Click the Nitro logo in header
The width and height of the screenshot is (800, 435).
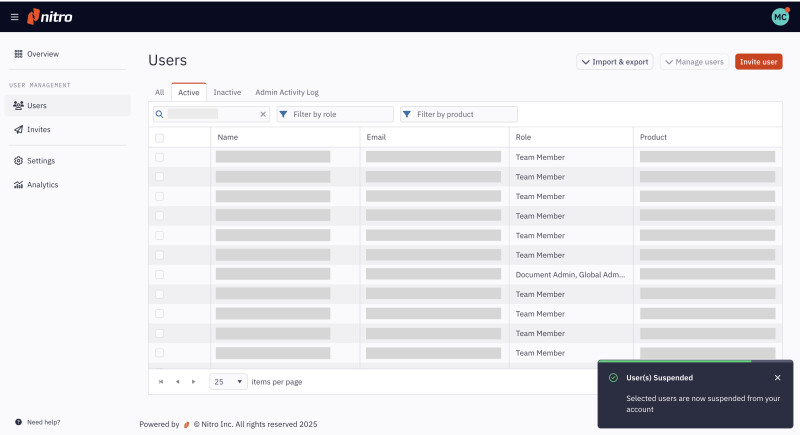point(50,17)
